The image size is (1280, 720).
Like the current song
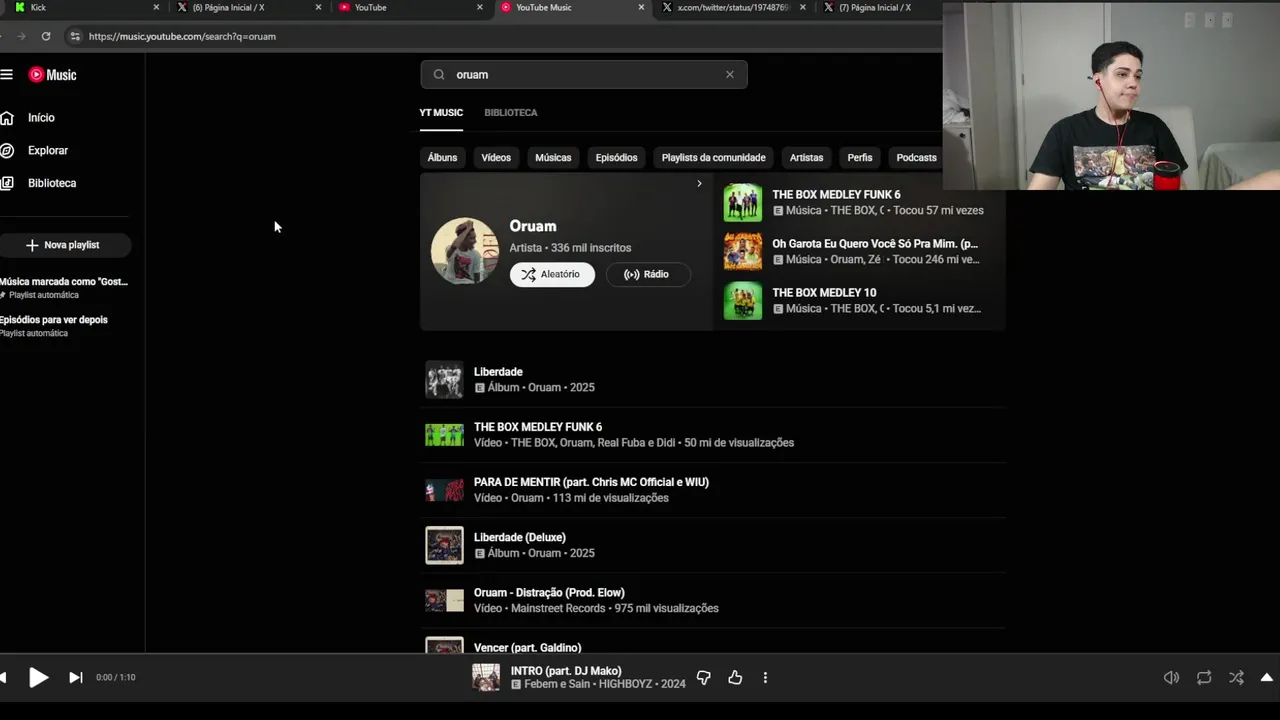pyautogui.click(x=735, y=678)
